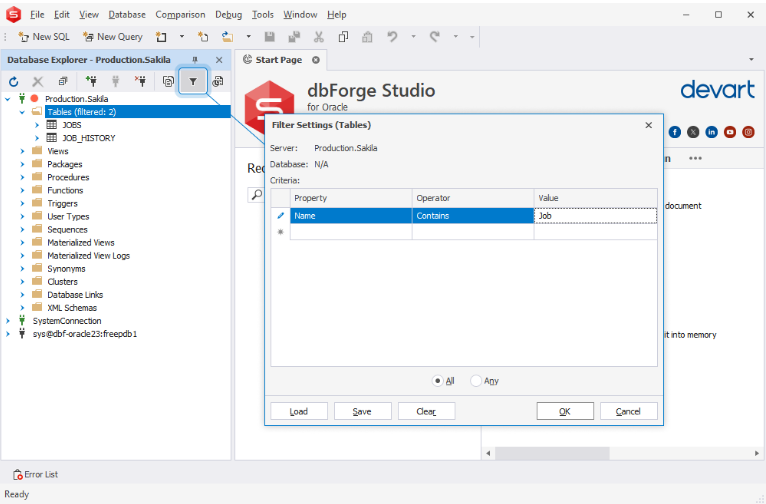The height and width of the screenshot is (504, 766).
Task: Expand the SystemConnection node
Action: click(7, 321)
